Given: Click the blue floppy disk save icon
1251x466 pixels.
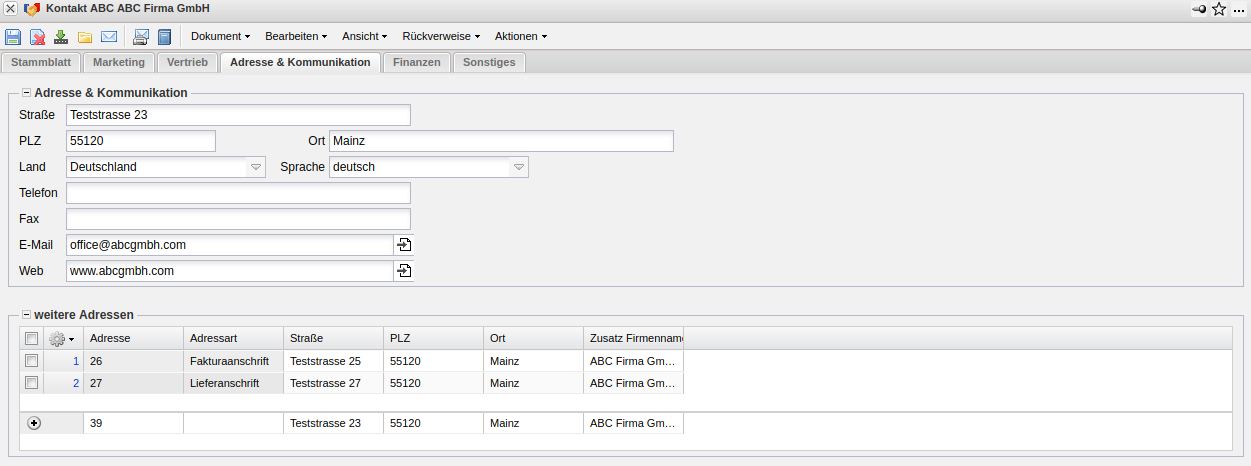Looking at the screenshot, I should tap(13, 37).
